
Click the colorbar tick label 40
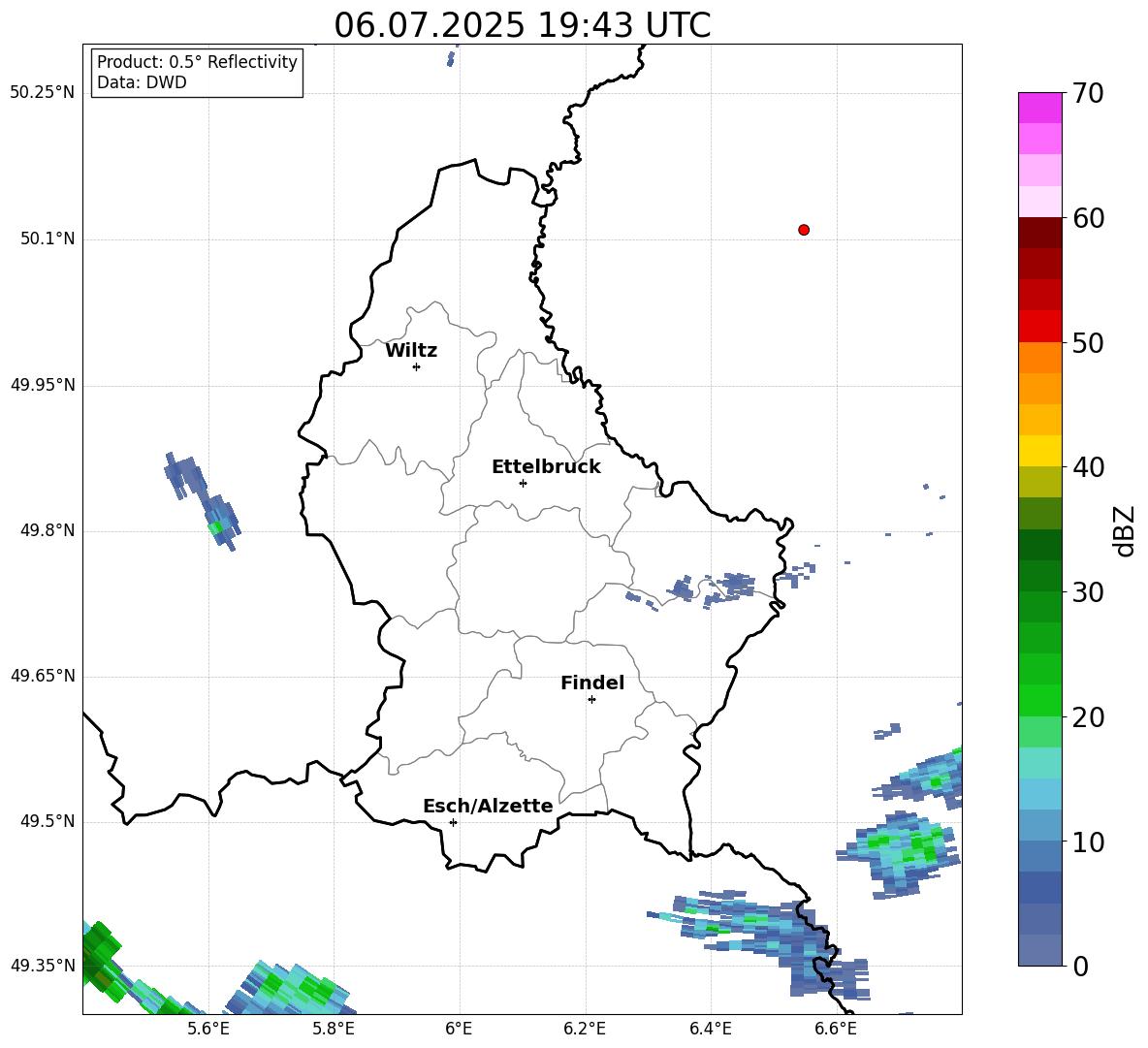1088,467
